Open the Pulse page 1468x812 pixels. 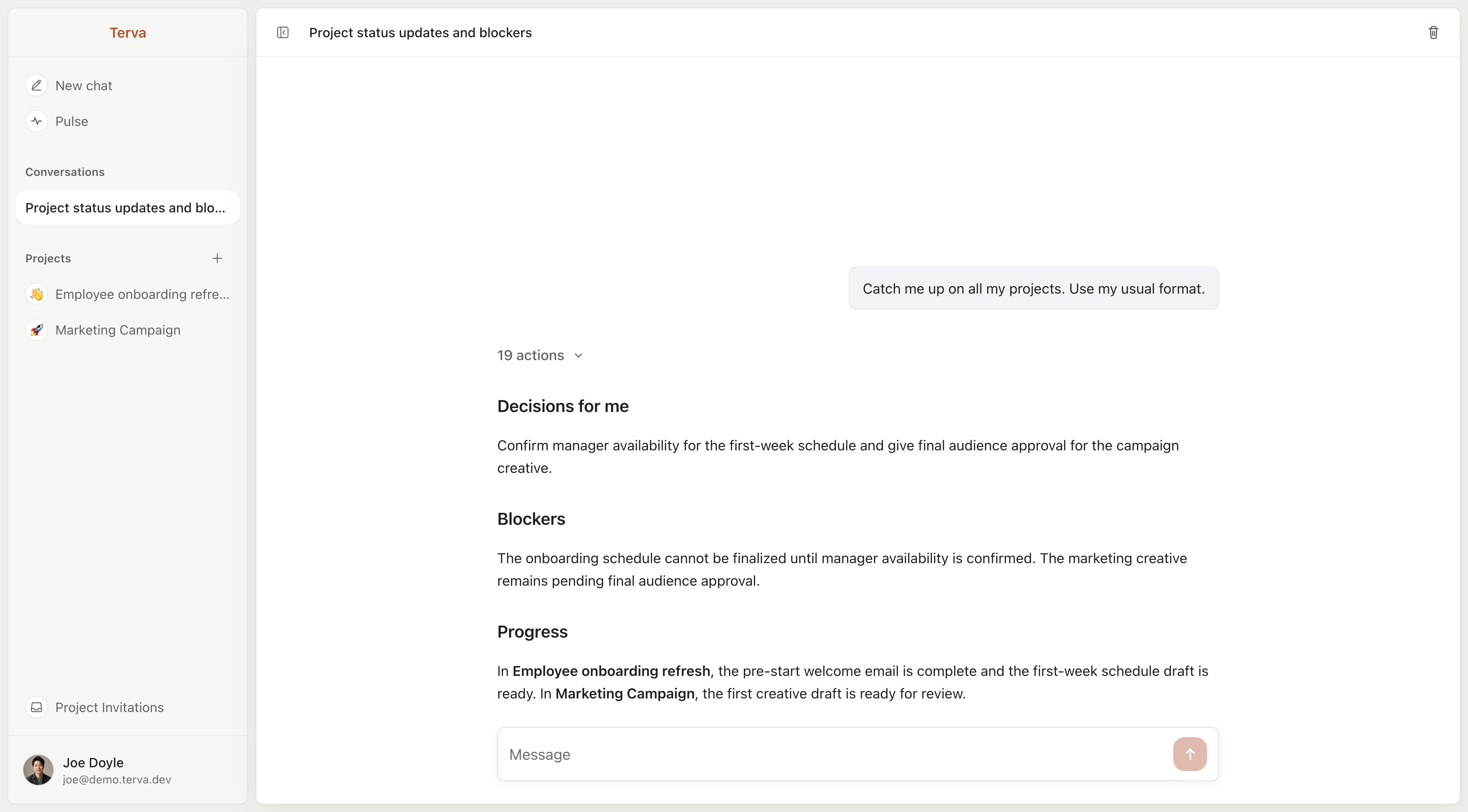[127, 121]
